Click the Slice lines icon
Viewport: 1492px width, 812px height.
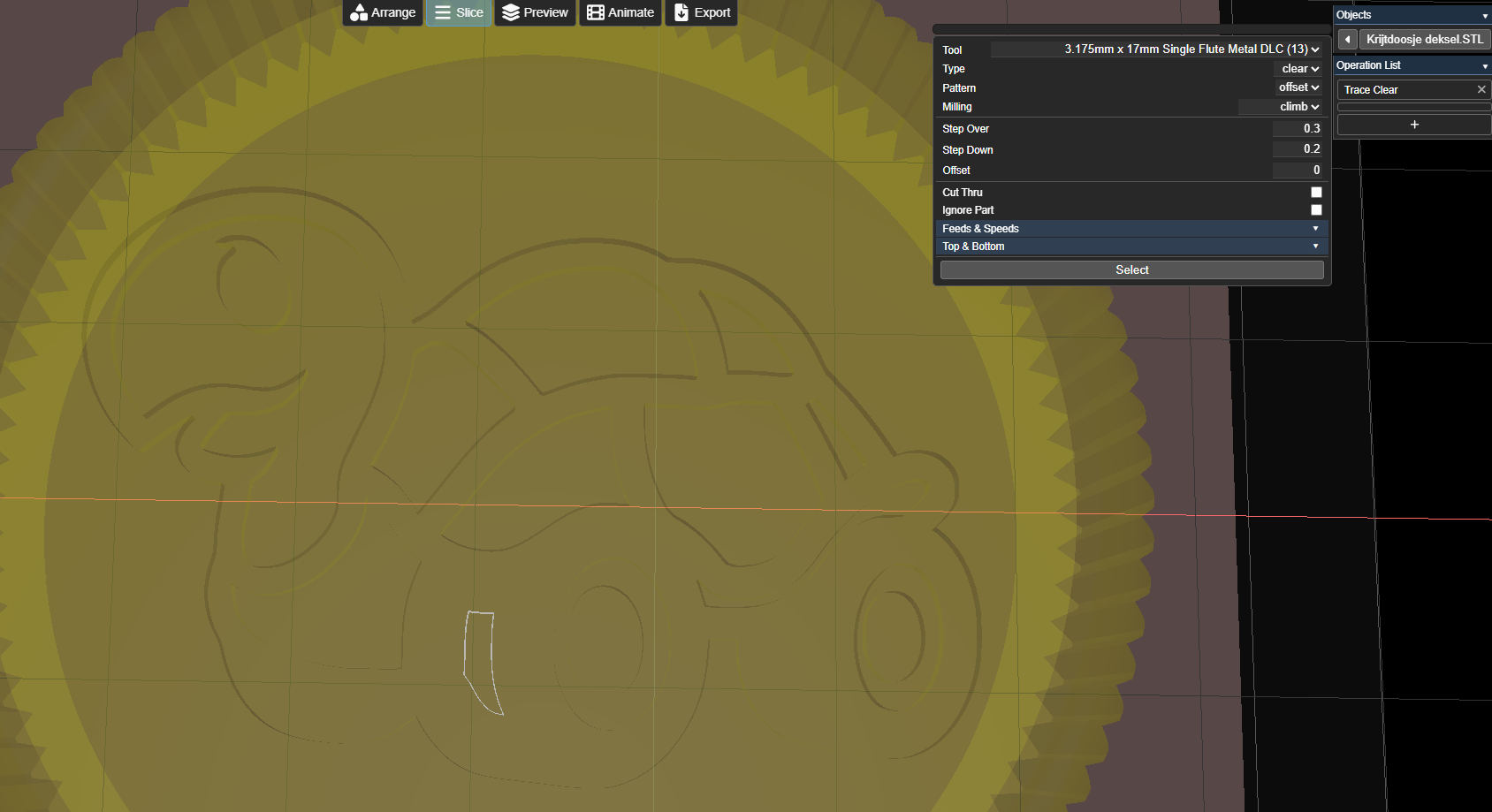(443, 12)
